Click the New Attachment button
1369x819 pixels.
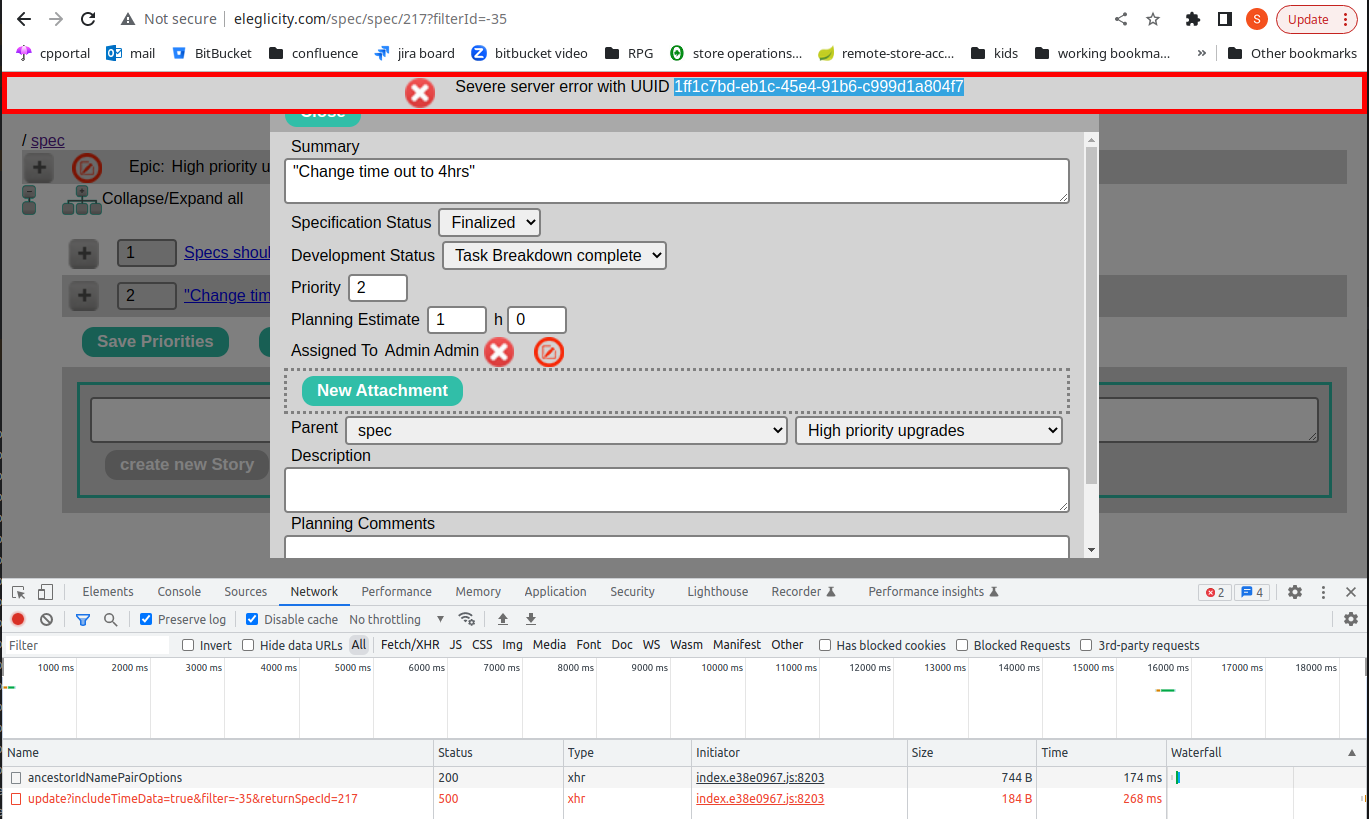click(382, 390)
